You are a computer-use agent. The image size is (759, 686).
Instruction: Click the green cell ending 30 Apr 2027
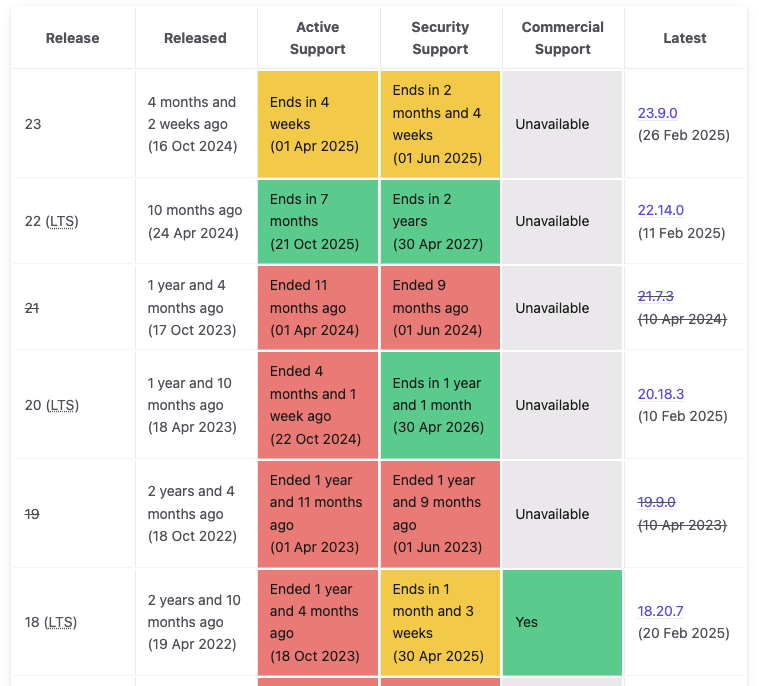pyautogui.click(x=440, y=222)
